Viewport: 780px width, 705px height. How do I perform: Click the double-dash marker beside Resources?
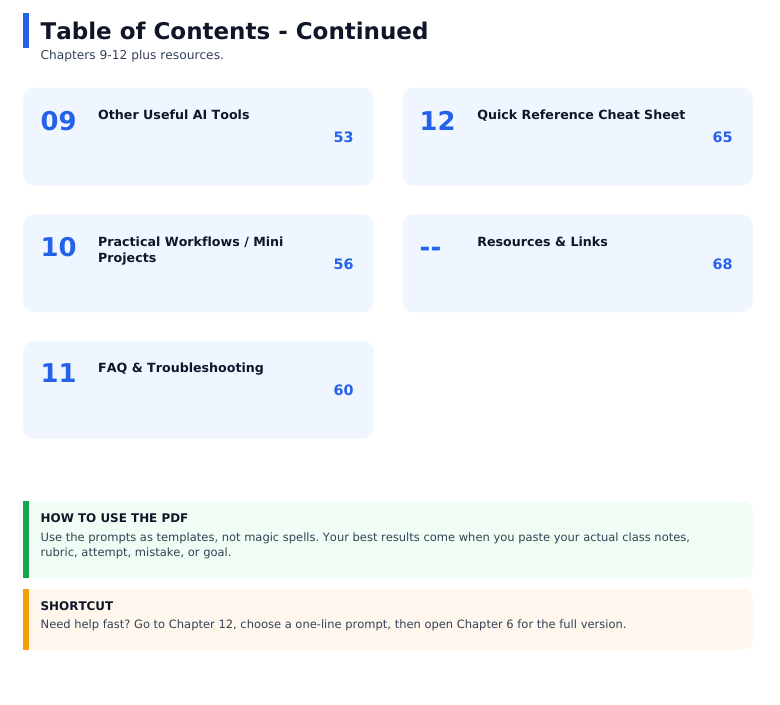coord(430,248)
